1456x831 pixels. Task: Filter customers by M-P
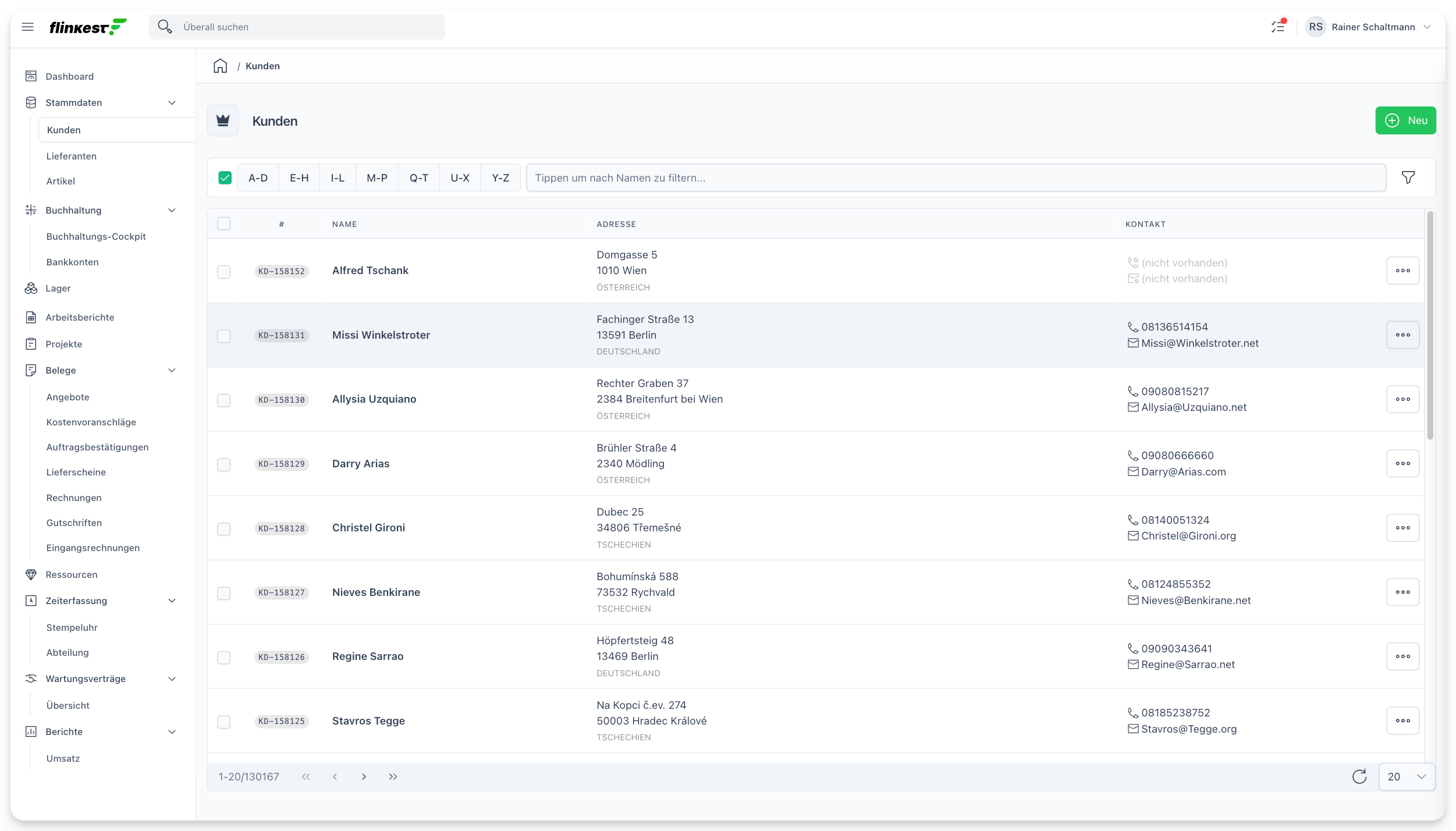pos(377,177)
